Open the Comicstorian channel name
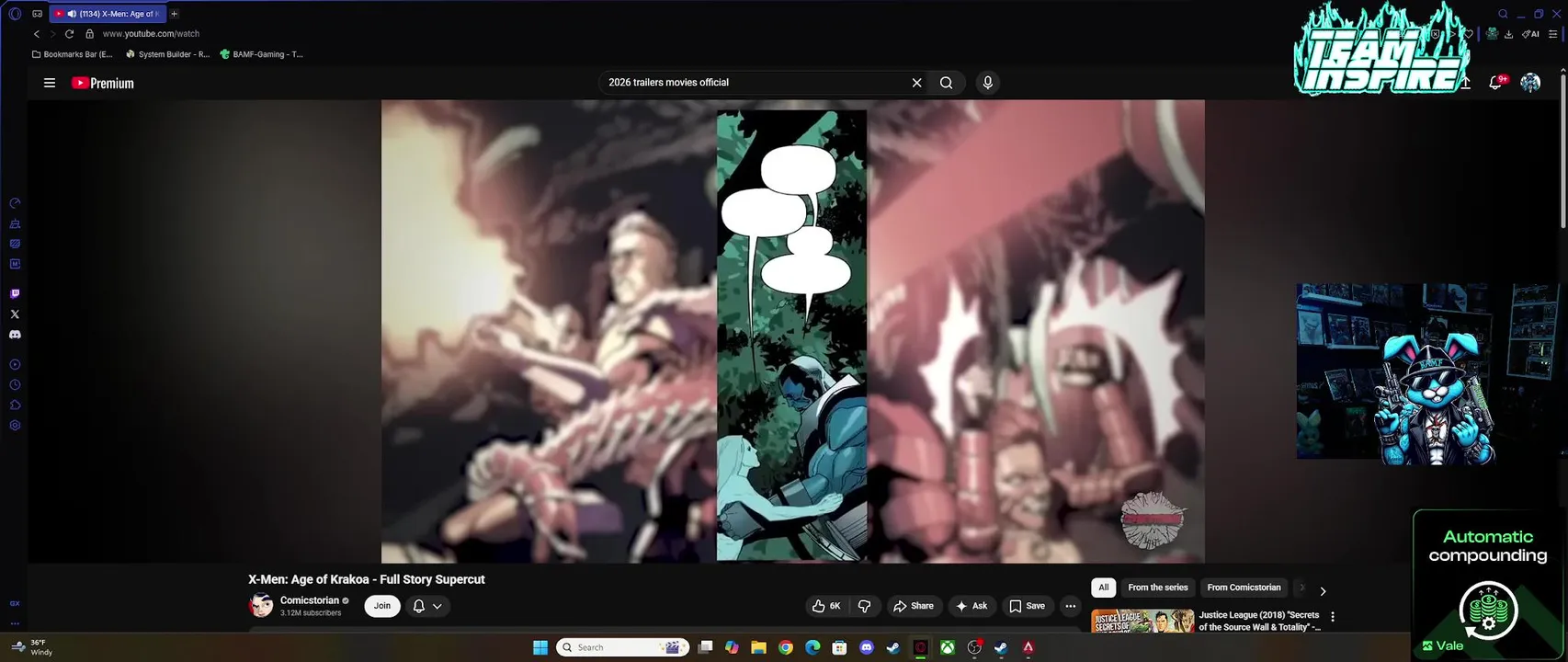 click(310, 600)
